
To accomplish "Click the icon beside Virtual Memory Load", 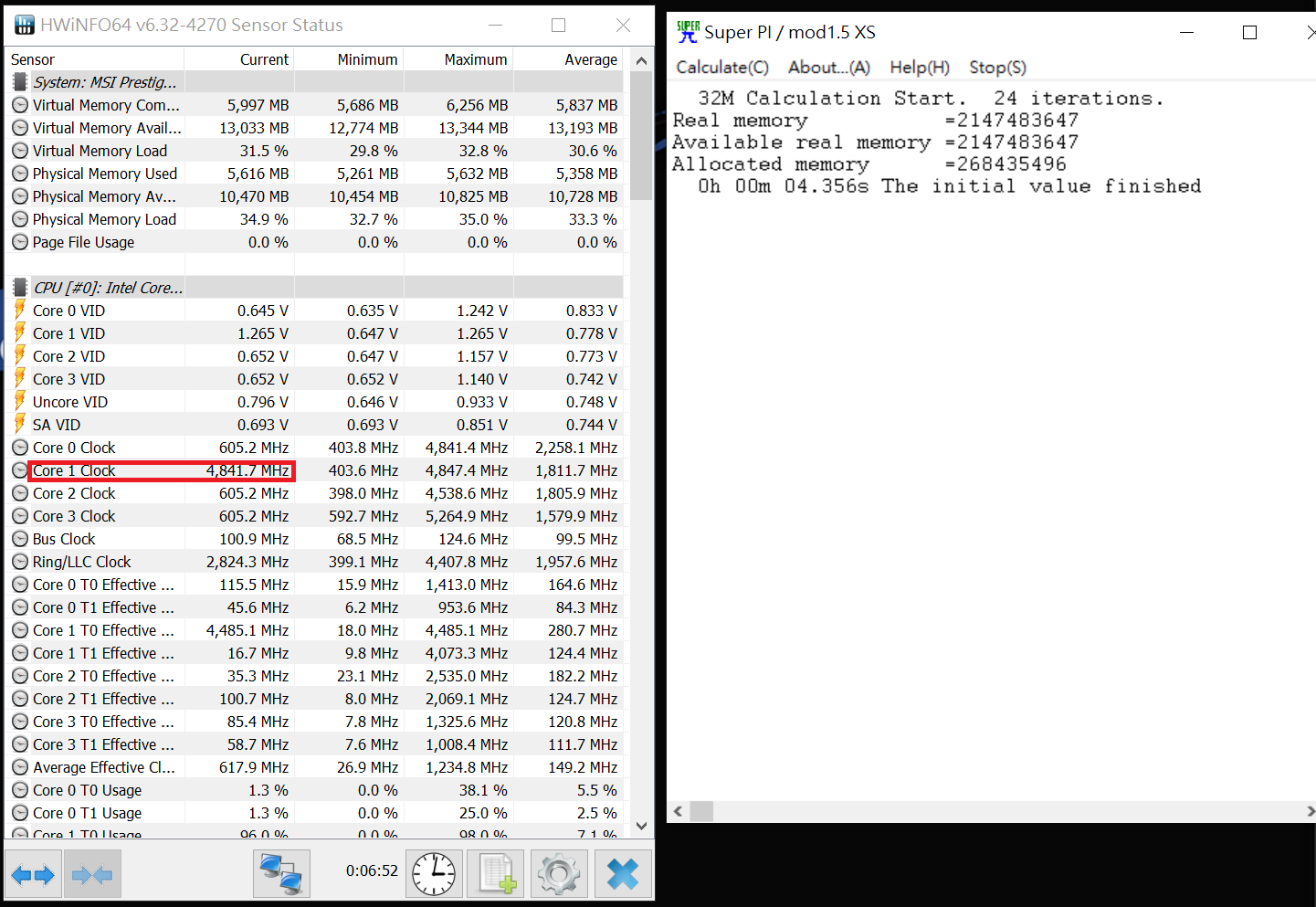I will click(x=20, y=151).
